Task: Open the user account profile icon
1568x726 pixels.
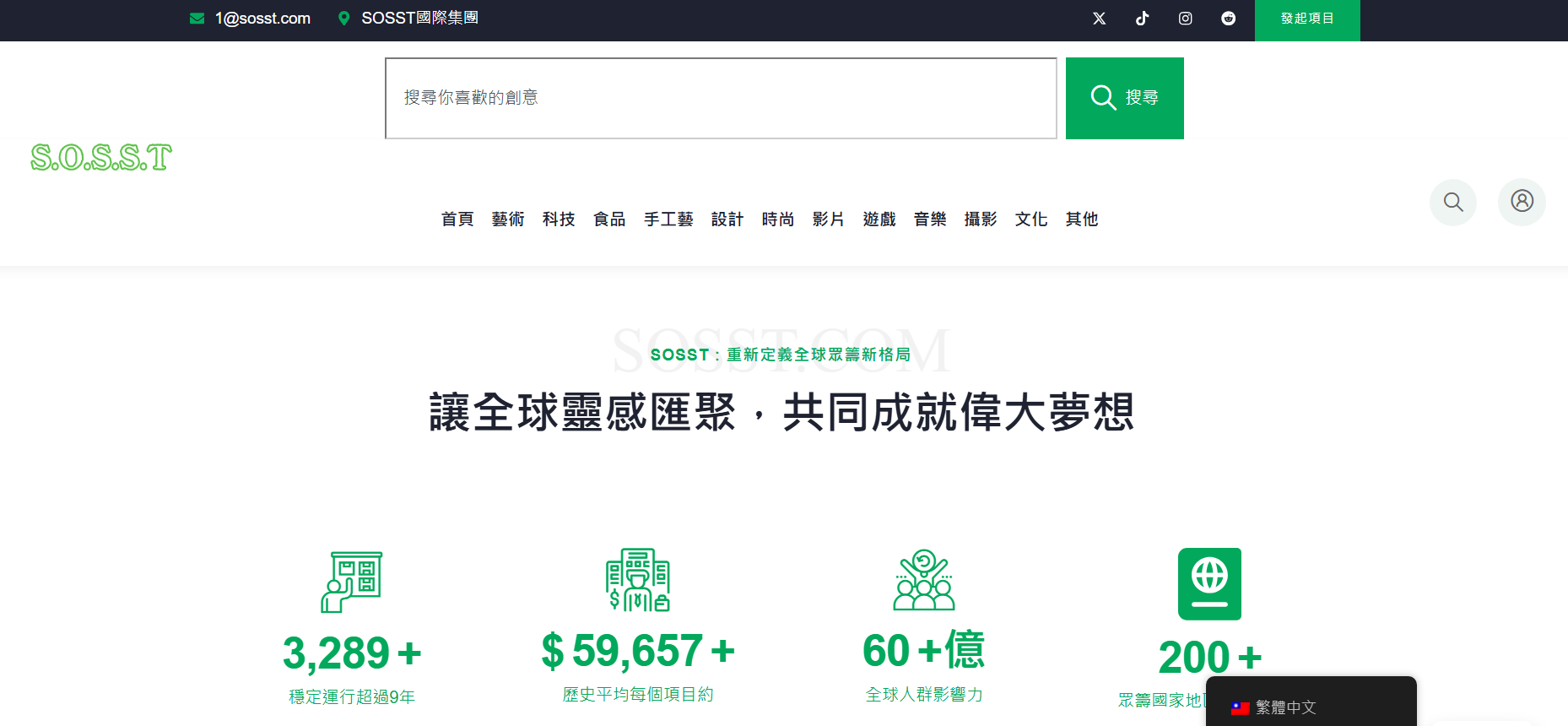Action: coord(1522,202)
